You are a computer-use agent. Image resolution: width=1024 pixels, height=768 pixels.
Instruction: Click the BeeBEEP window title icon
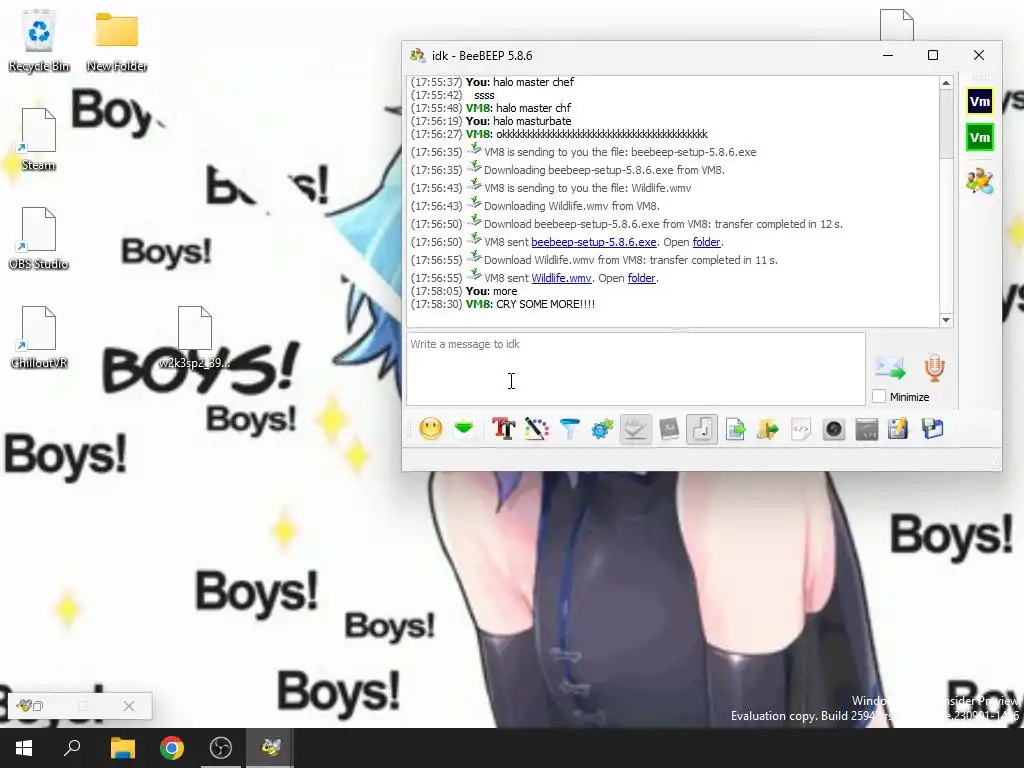(x=417, y=56)
